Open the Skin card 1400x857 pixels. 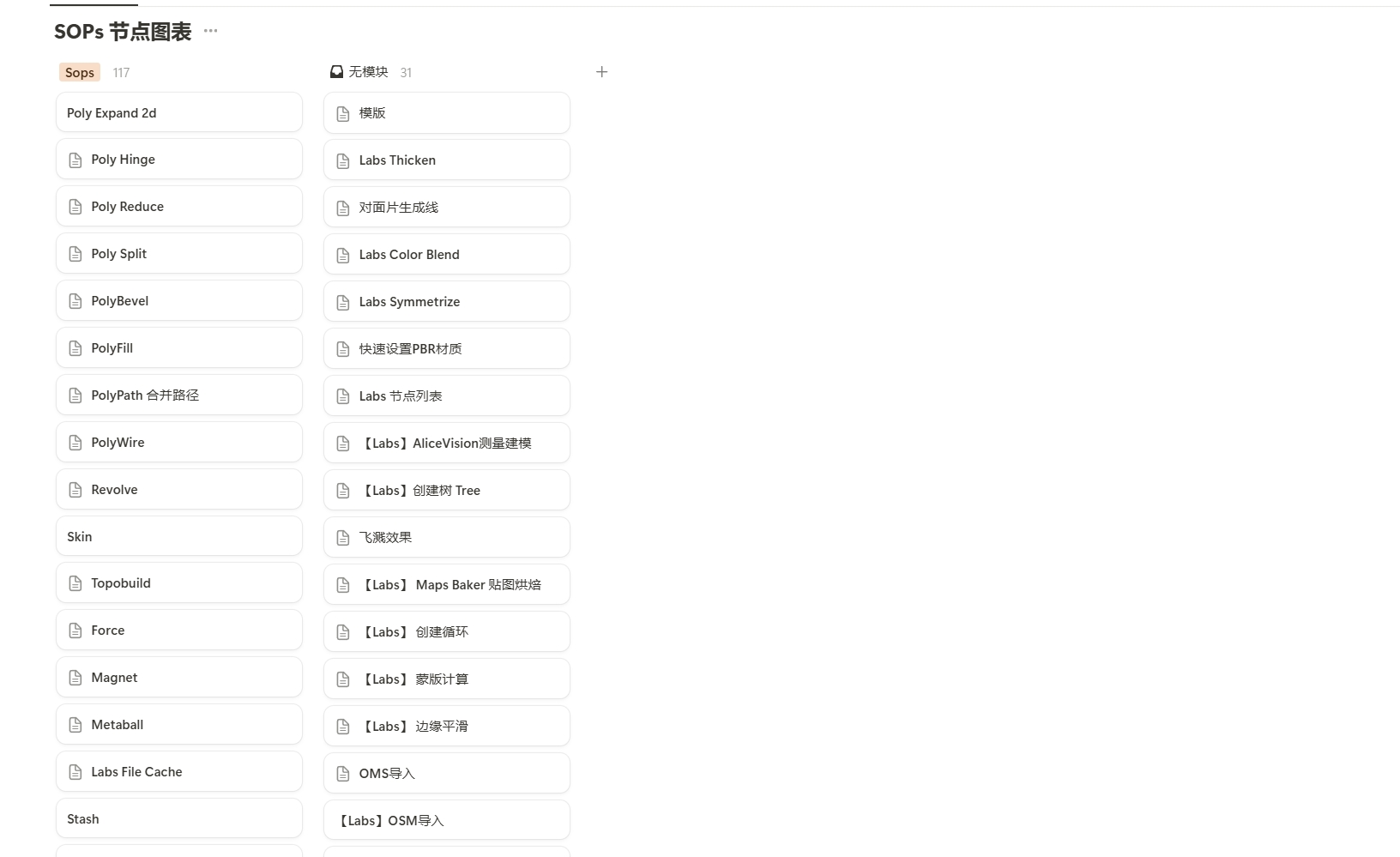(179, 537)
